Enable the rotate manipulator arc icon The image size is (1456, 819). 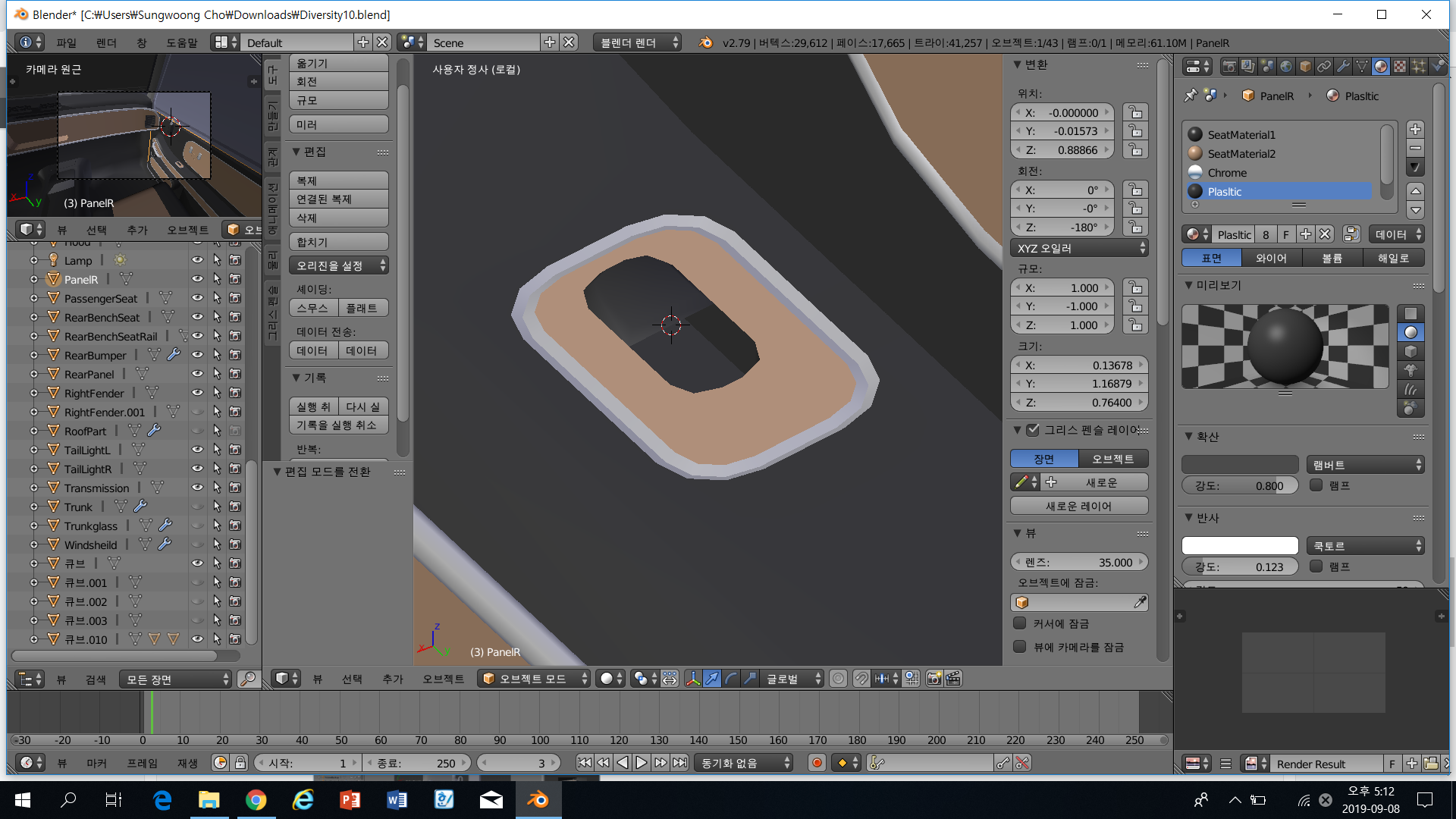[x=731, y=679]
